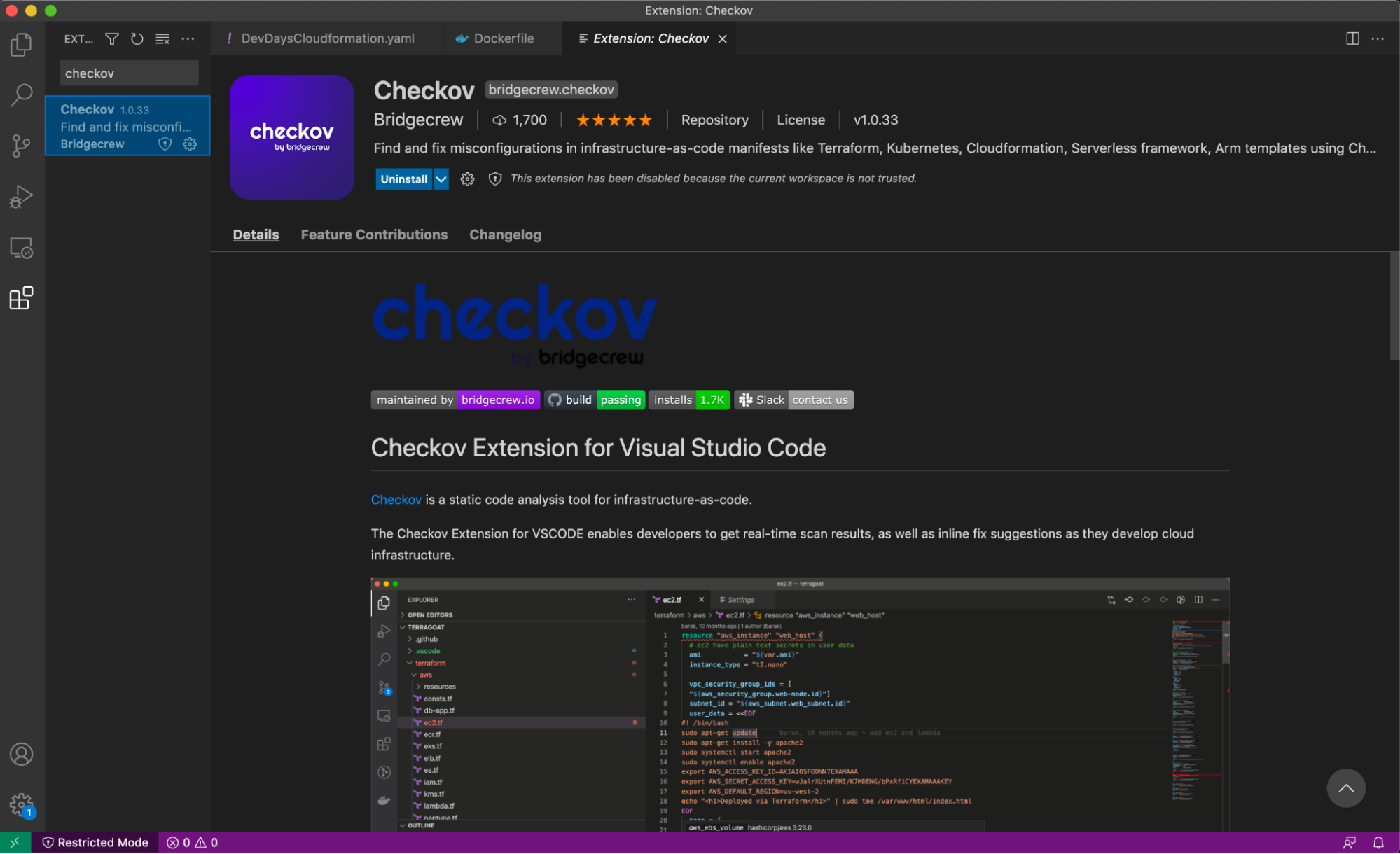Screen dimensions: 1400x854
Task: Open the feedback icon in status bar
Action: pos(1349,843)
